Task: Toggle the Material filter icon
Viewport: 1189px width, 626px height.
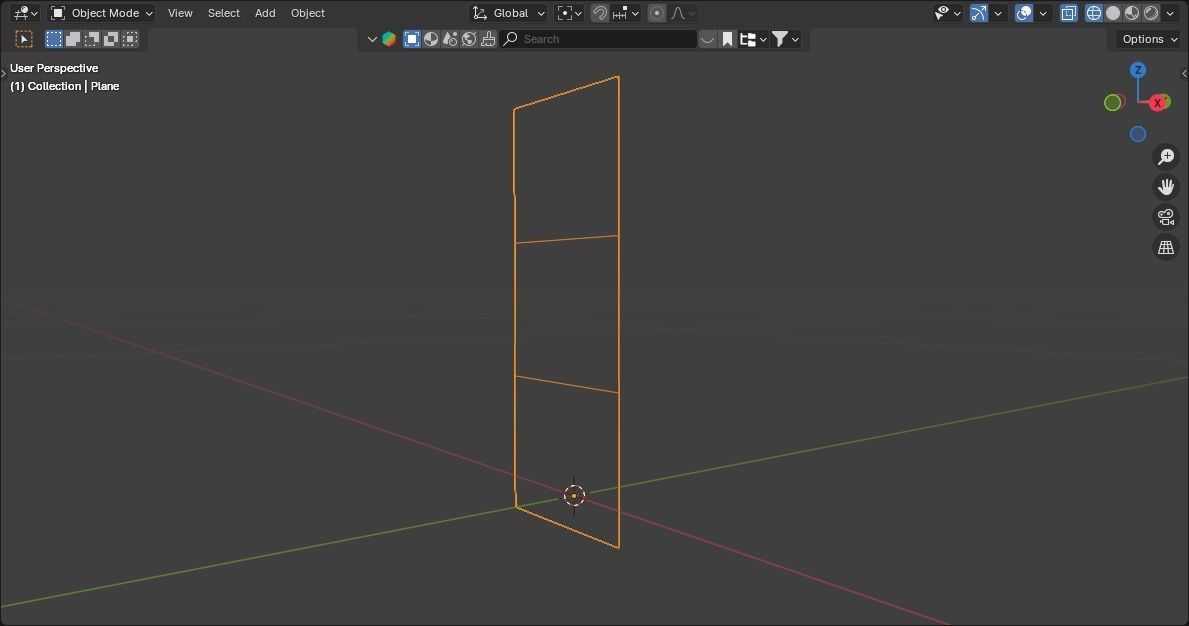Action: 431,39
